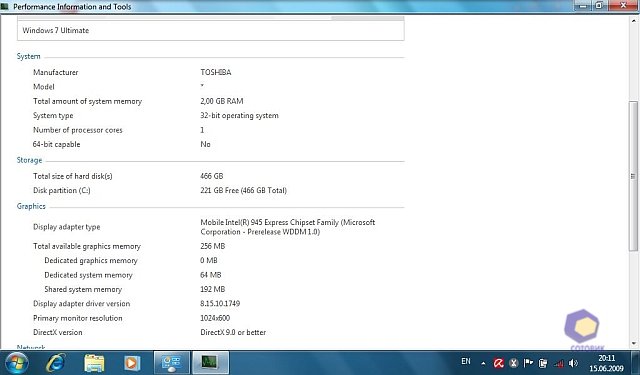Select the '2,00 GB RAM' value
Viewport: 640px width, 375px height.
pyautogui.click(x=222, y=101)
